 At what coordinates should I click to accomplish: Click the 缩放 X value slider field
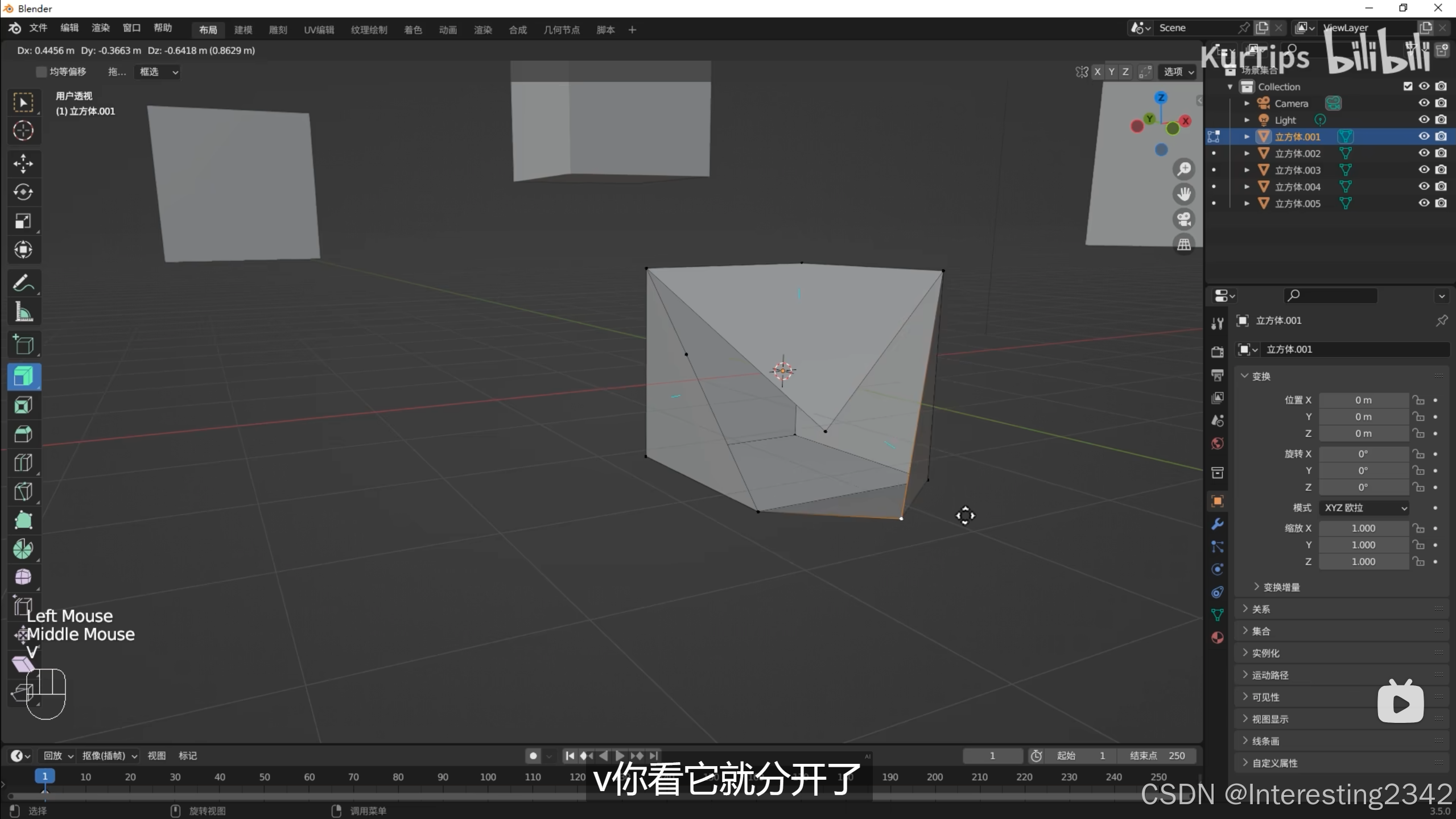(1363, 528)
